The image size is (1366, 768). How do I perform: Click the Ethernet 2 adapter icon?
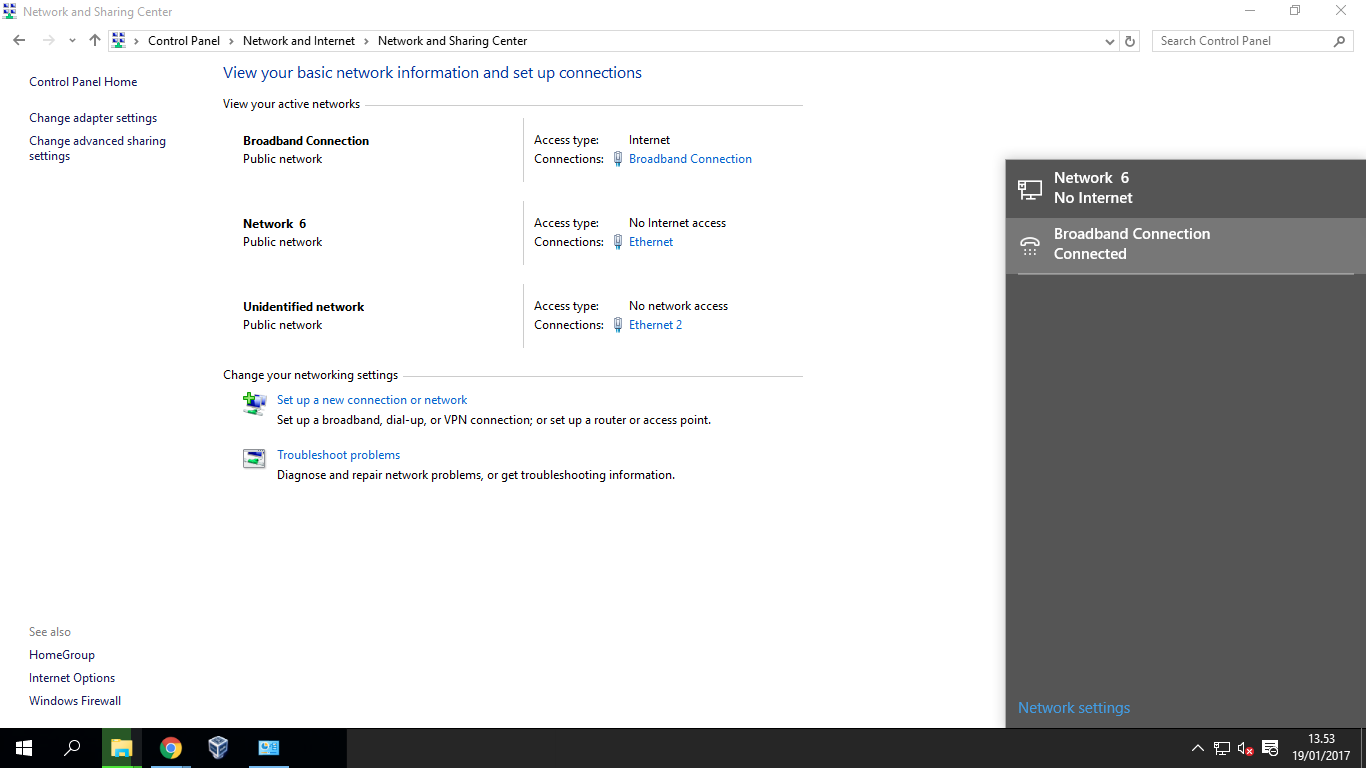618,325
